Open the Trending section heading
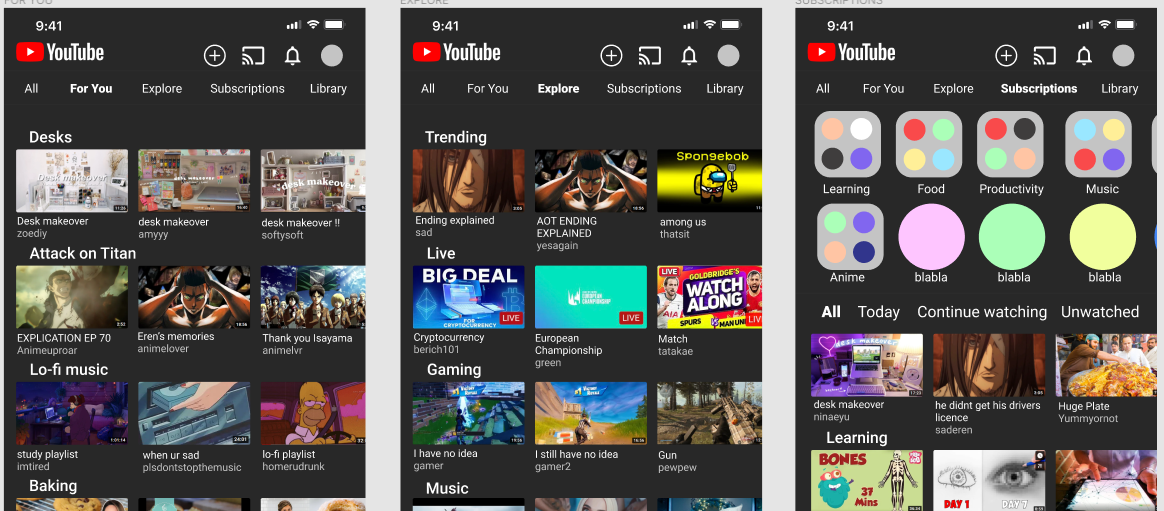The image size is (1164, 511). coord(456,137)
